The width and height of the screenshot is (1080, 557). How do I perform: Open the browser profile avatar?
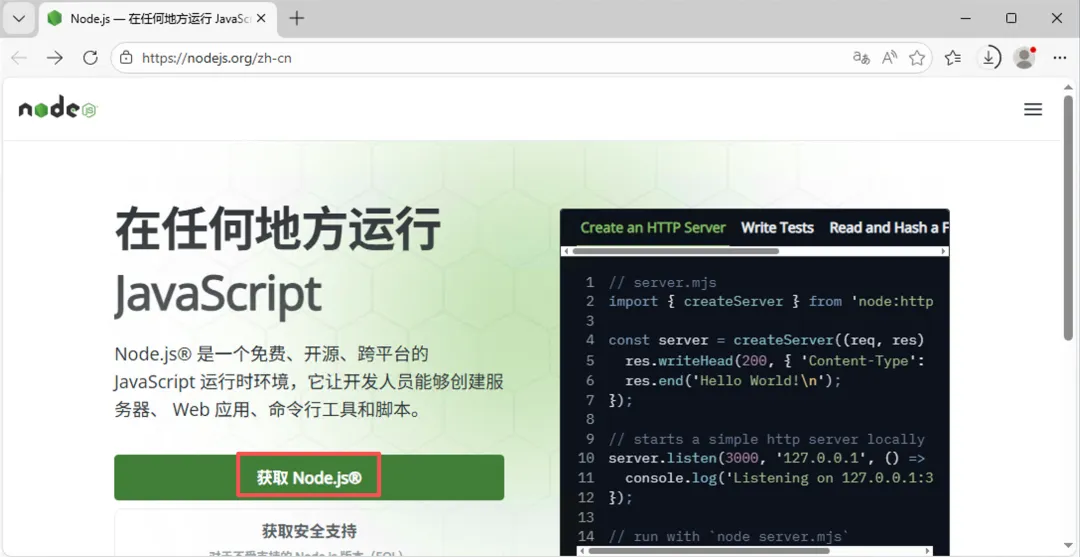1025,58
